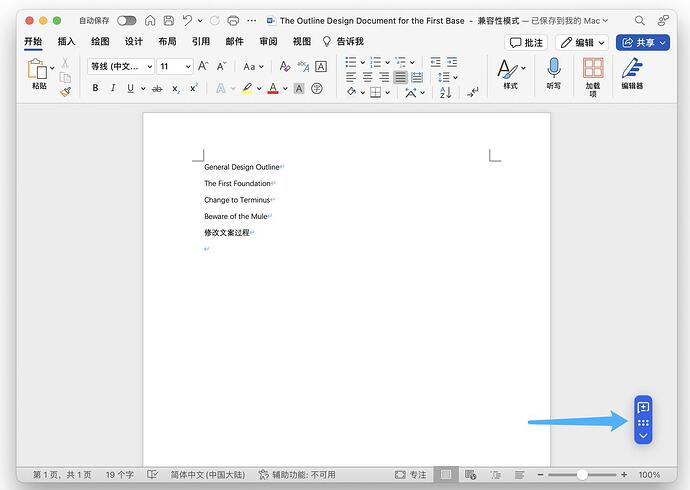This screenshot has height=490, width=690.
Task: Click the word count (19 个字) indicator
Action: (x=121, y=475)
